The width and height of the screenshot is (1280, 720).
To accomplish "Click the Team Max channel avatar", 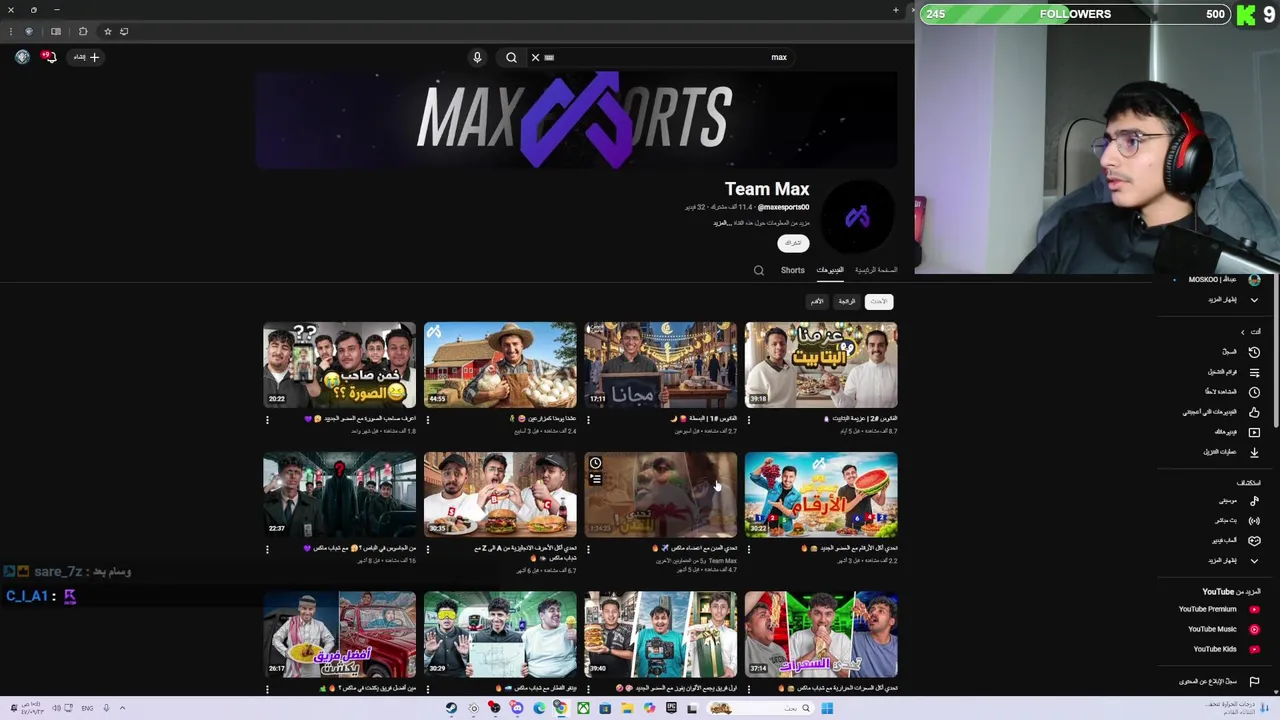I will point(857,216).
